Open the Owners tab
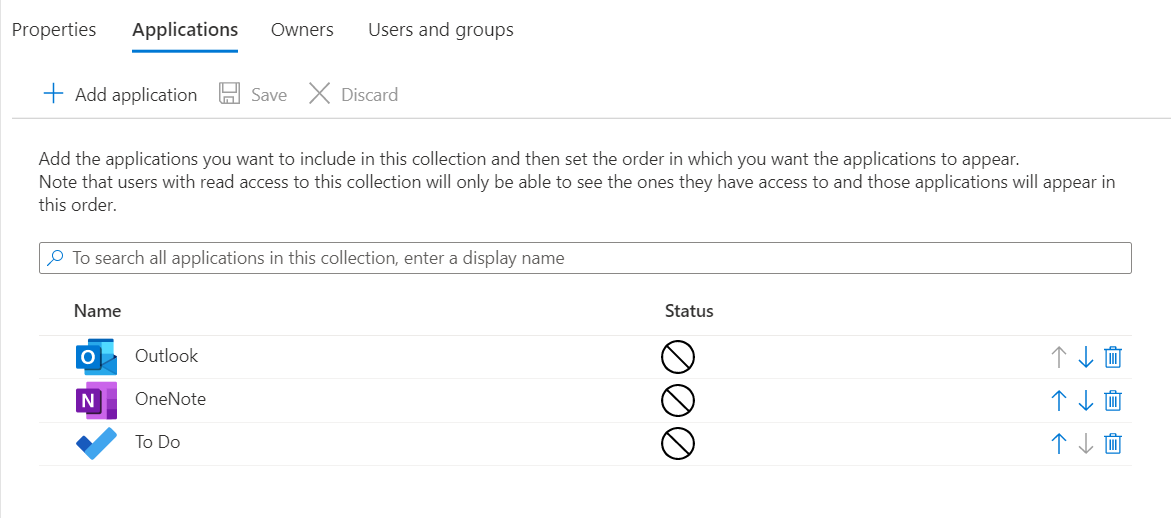 pos(302,30)
